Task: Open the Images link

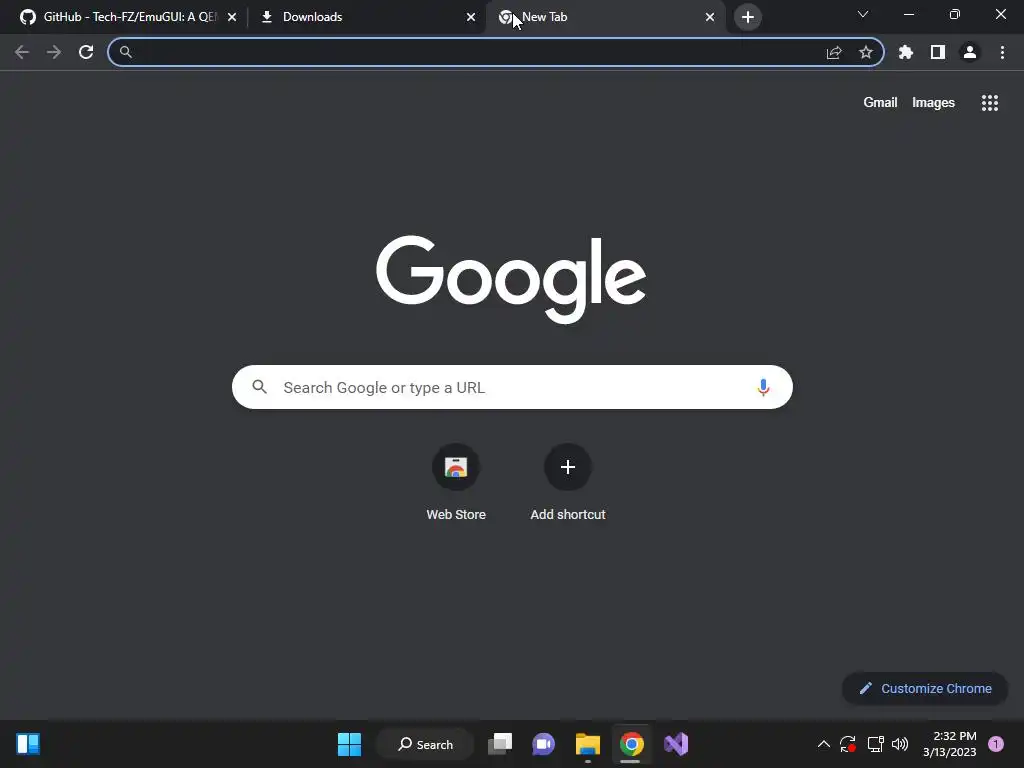Action: [x=933, y=103]
